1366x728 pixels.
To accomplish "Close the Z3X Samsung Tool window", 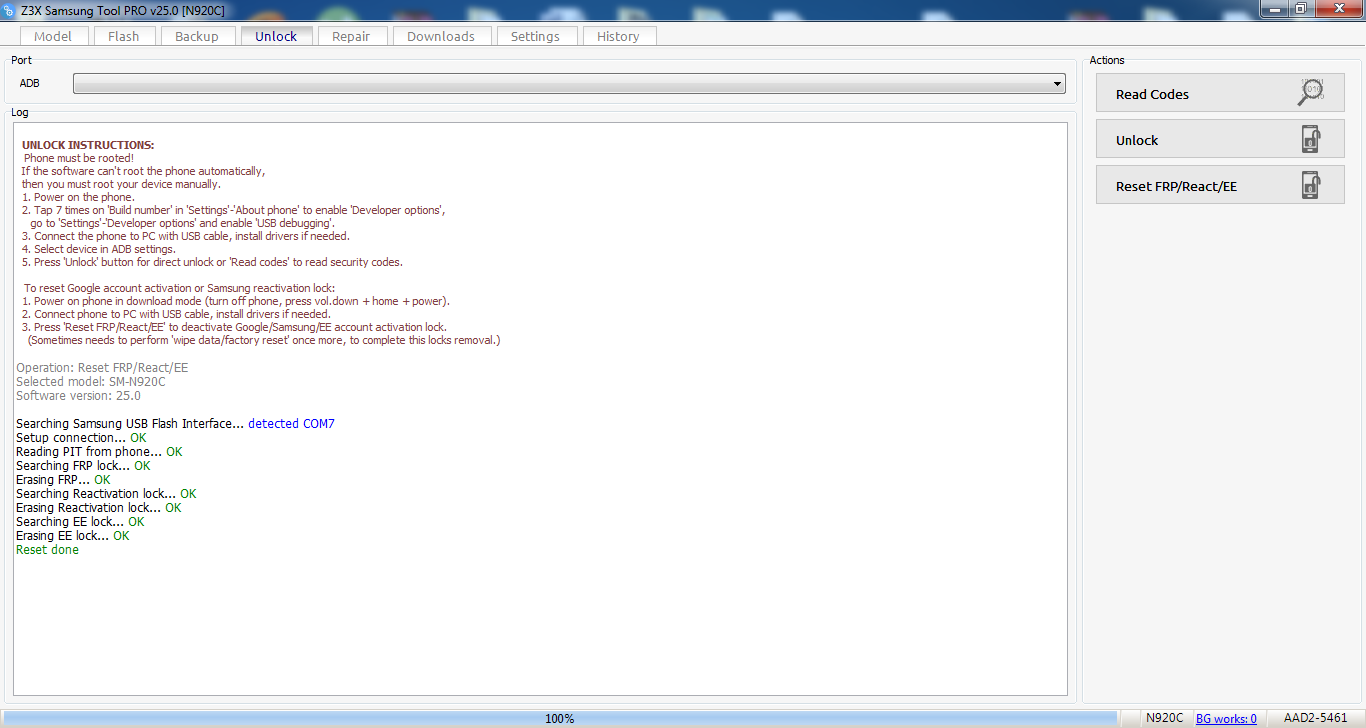I will (x=1338, y=8).
